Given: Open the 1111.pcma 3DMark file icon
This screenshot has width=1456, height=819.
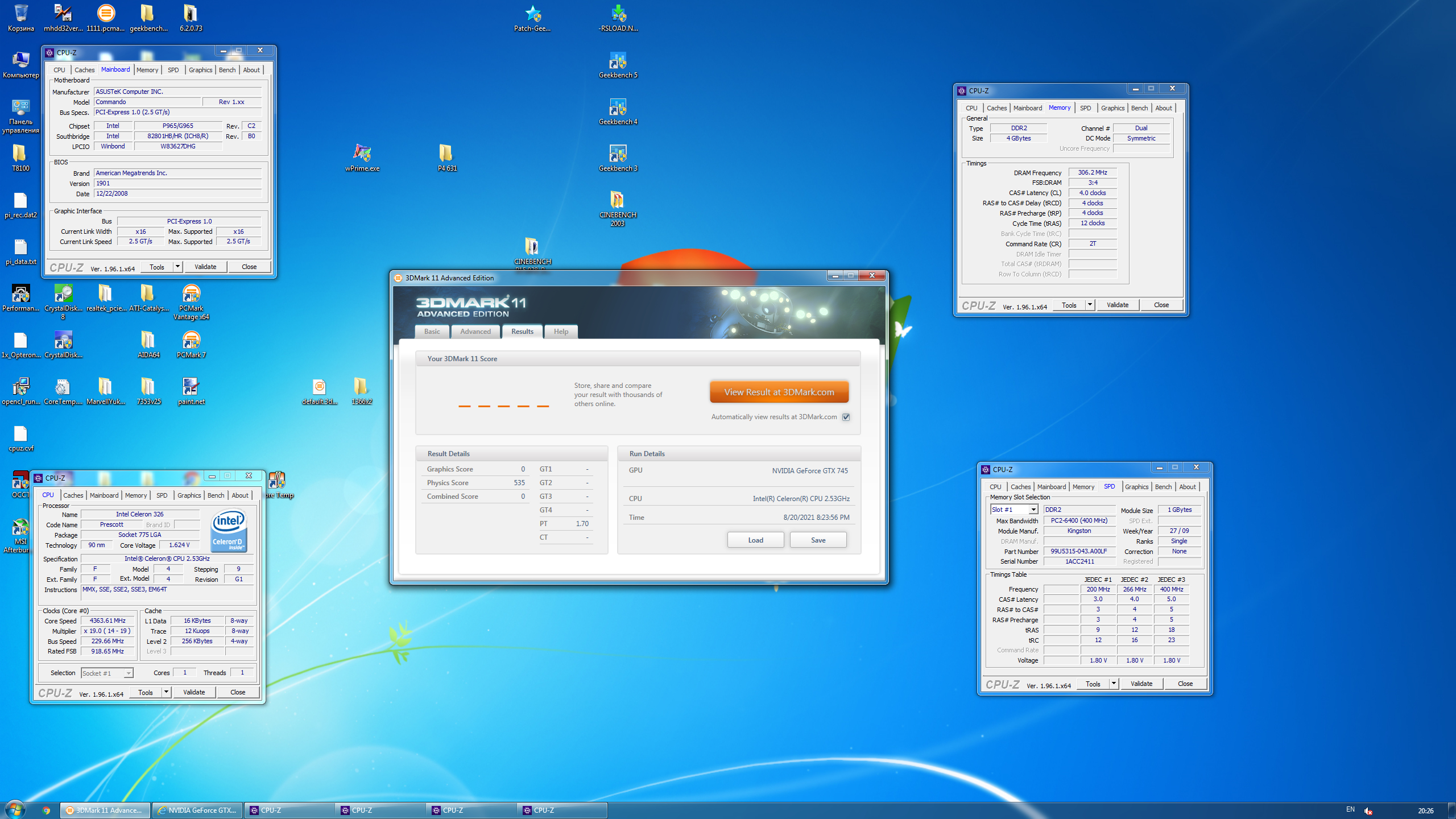Looking at the screenshot, I should pyautogui.click(x=106, y=18).
